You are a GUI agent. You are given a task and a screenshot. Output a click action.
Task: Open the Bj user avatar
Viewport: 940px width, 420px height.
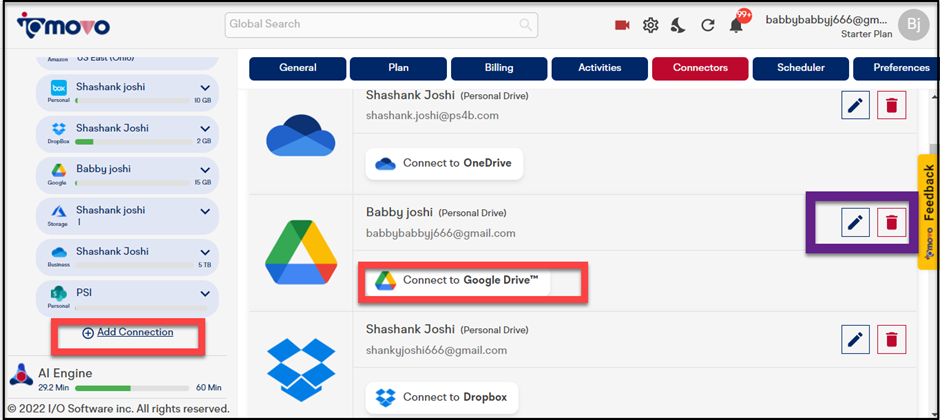point(913,25)
